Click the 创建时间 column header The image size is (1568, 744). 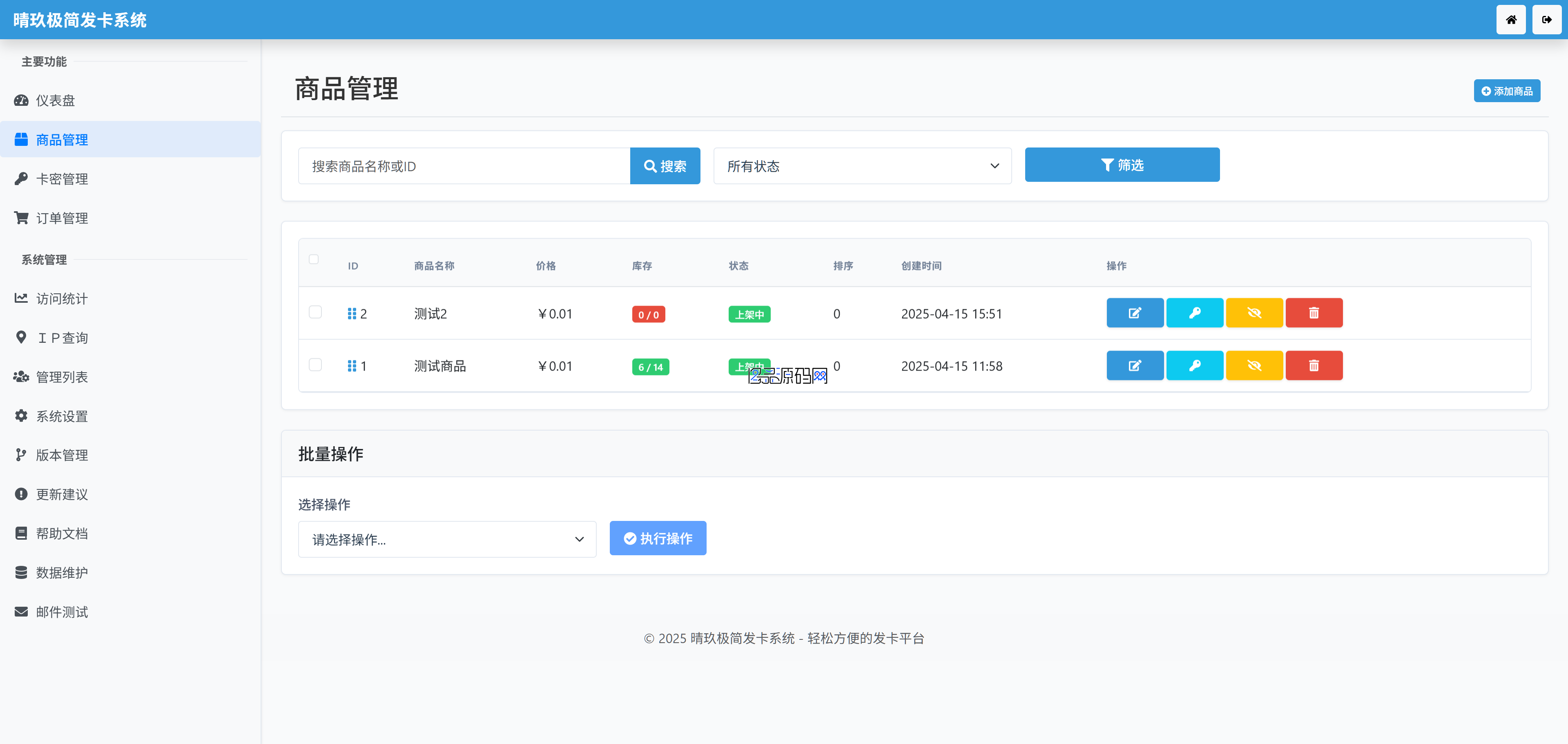(921, 266)
